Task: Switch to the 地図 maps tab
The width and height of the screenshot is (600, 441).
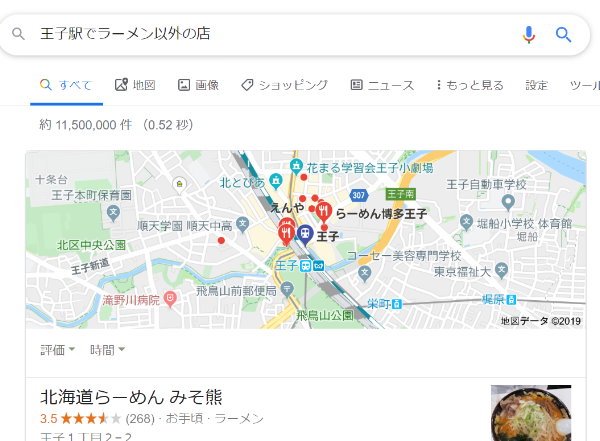Action: tap(135, 85)
